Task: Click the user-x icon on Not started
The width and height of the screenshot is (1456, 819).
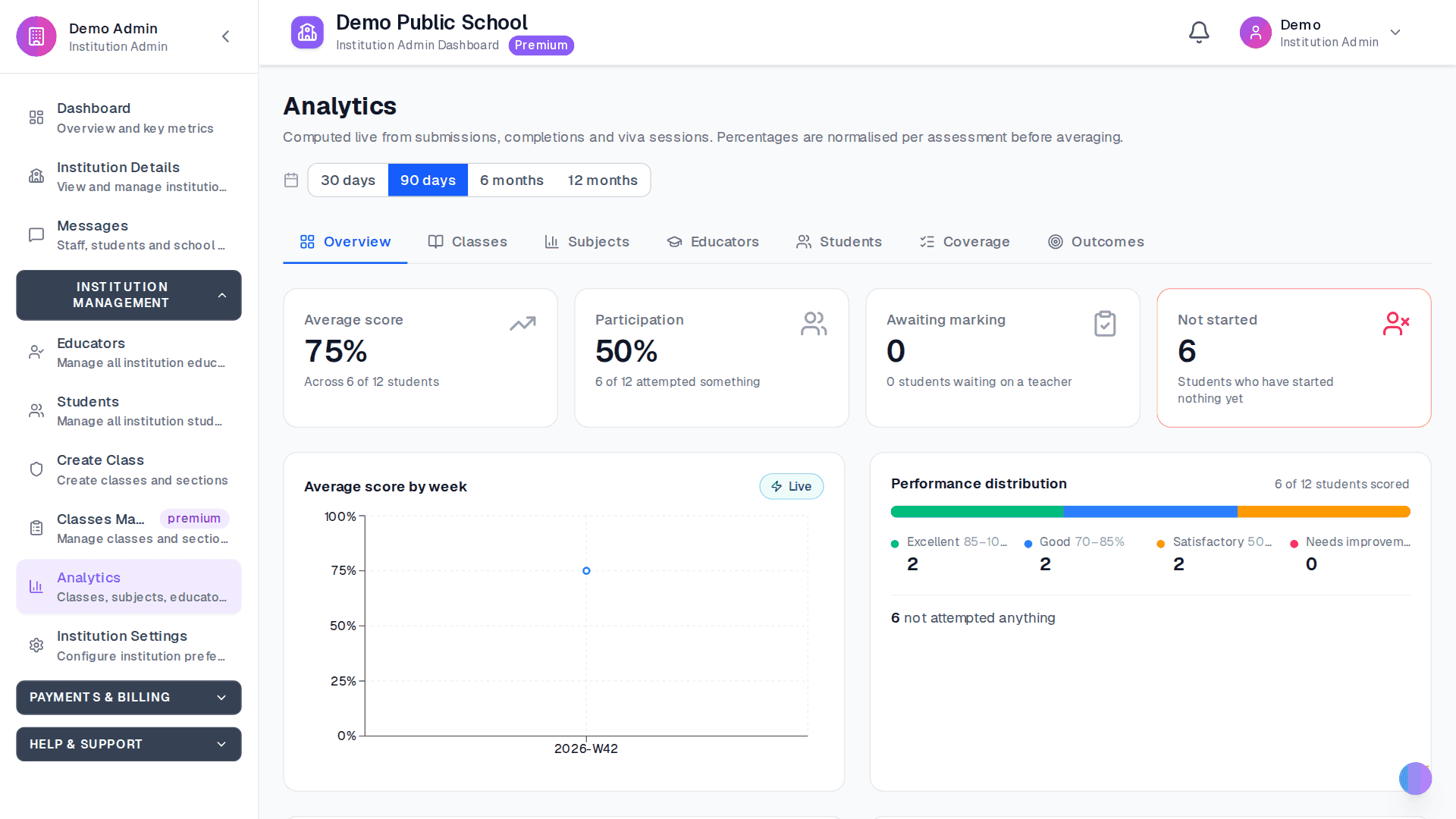Action: (x=1396, y=324)
